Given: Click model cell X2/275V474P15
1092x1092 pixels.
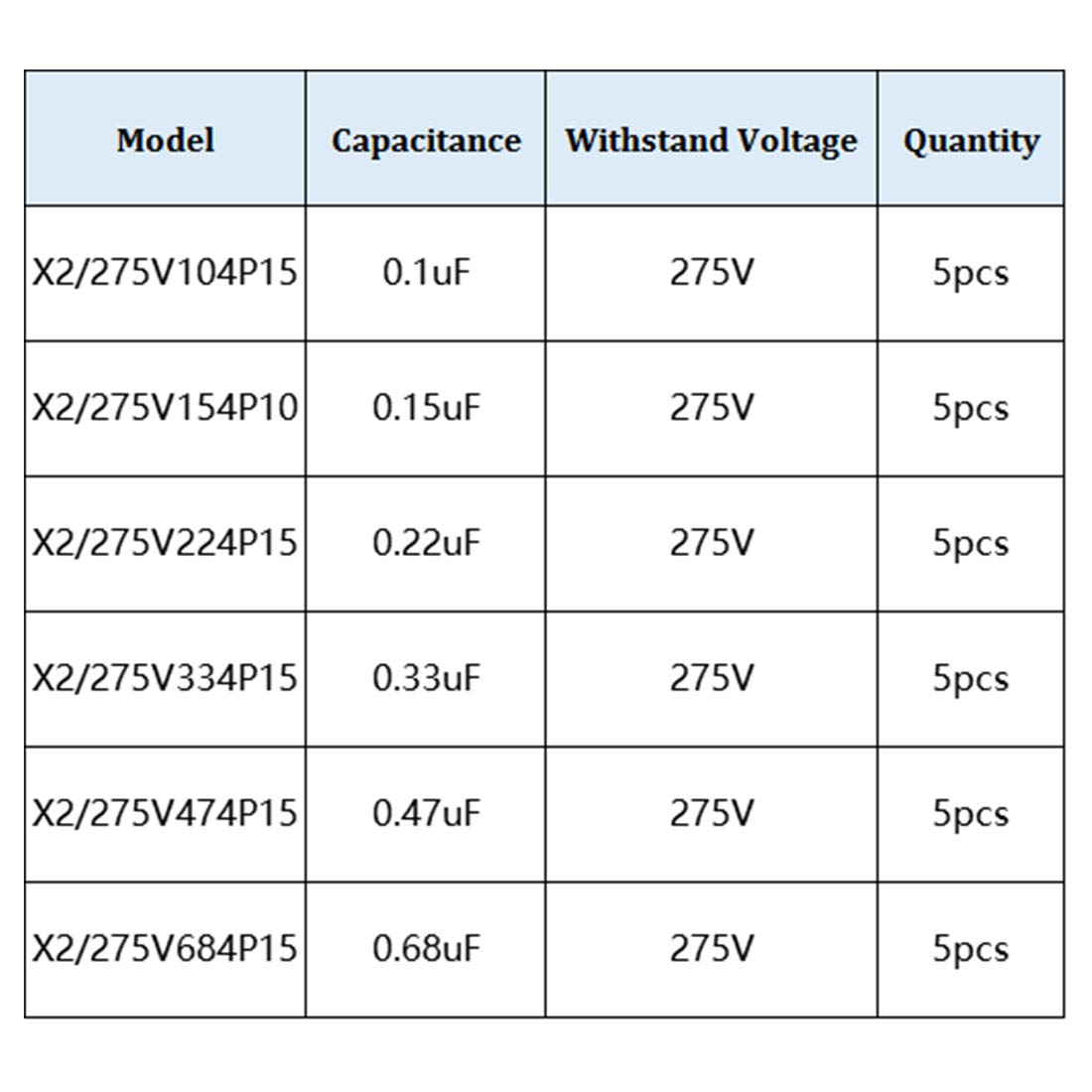Looking at the screenshot, I should click(x=165, y=813).
